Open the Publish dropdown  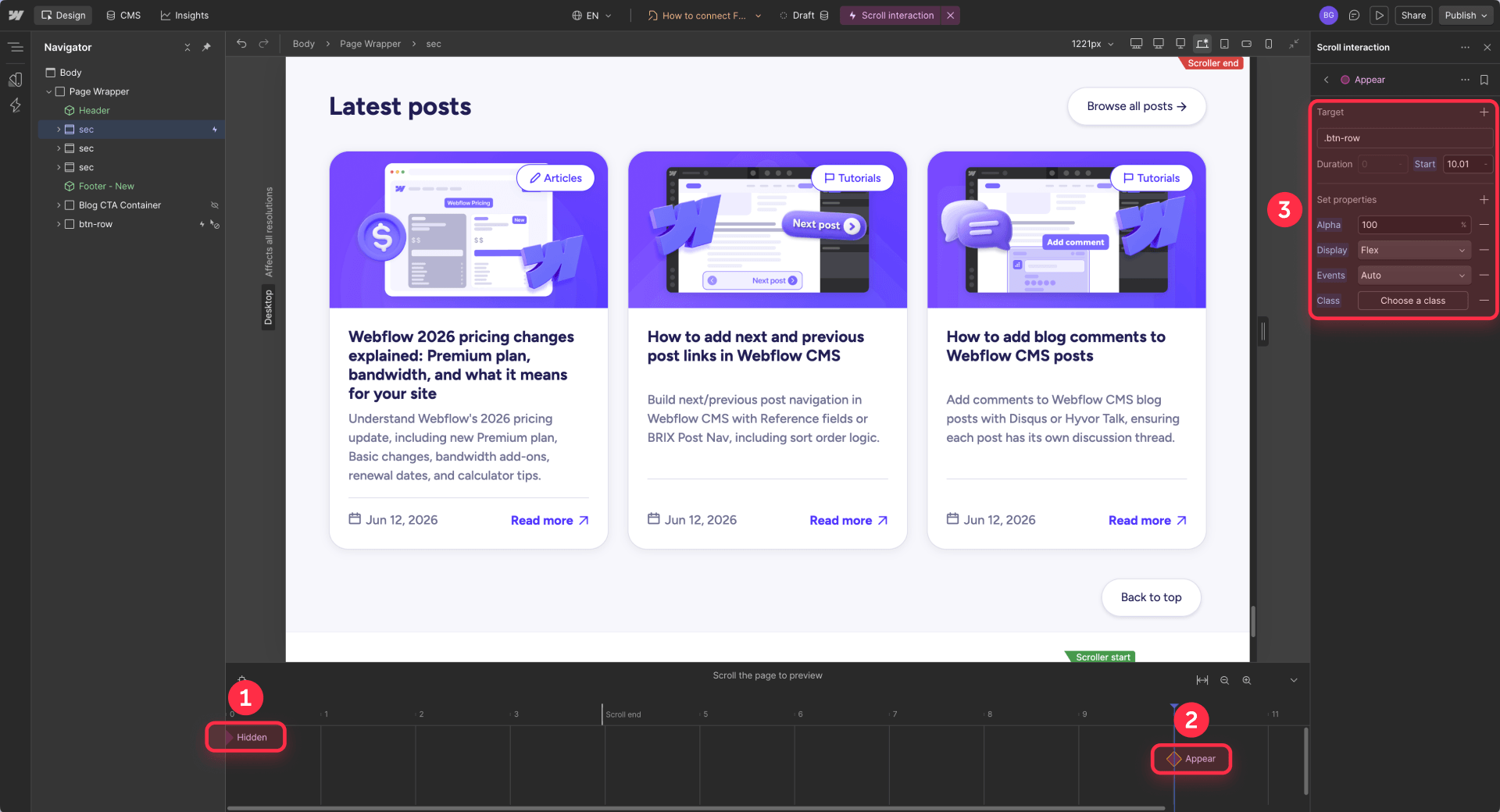click(1466, 15)
